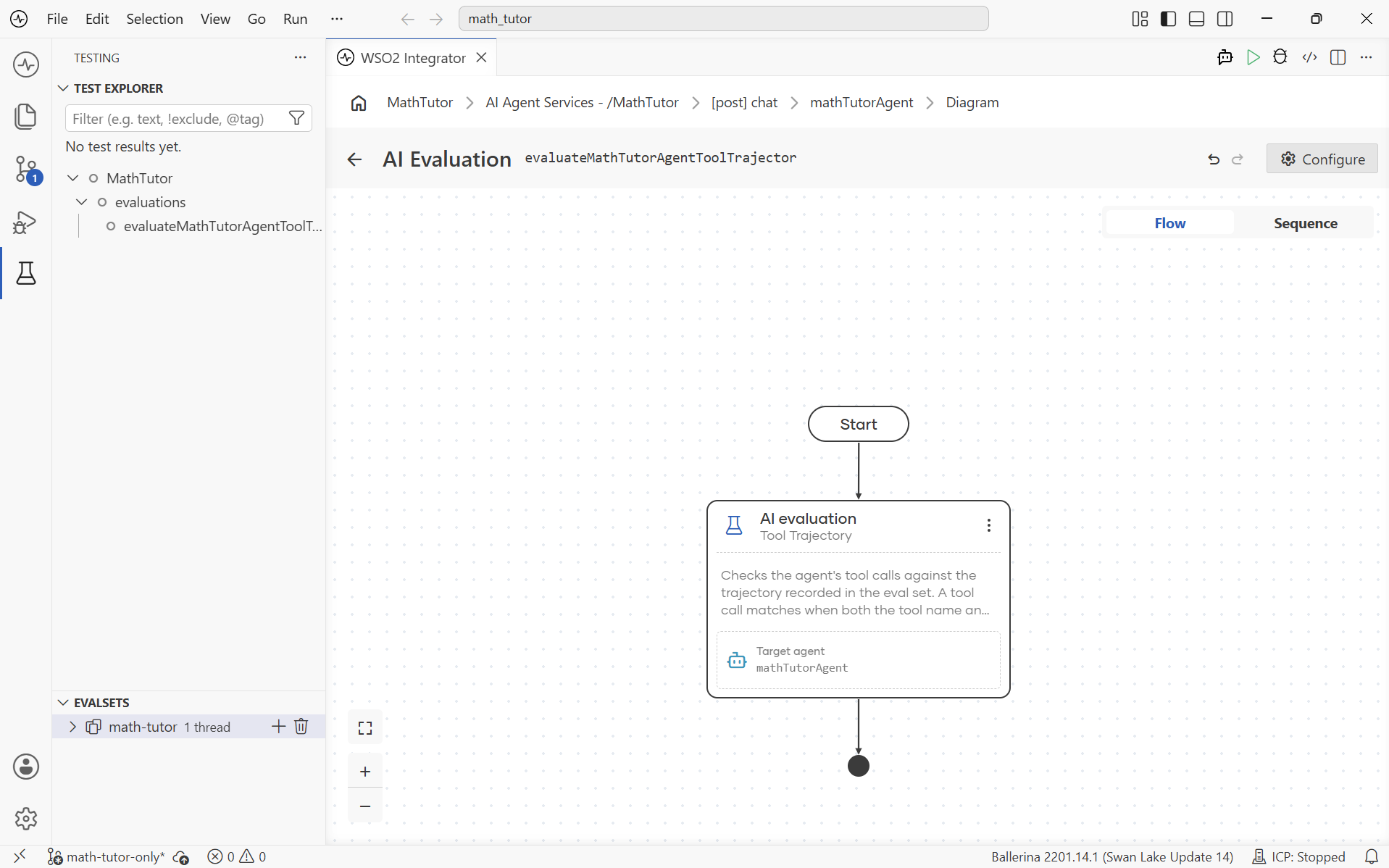Undo the last diagram change
Image resolution: width=1389 pixels, height=868 pixels.
[x=1214, y=159]
